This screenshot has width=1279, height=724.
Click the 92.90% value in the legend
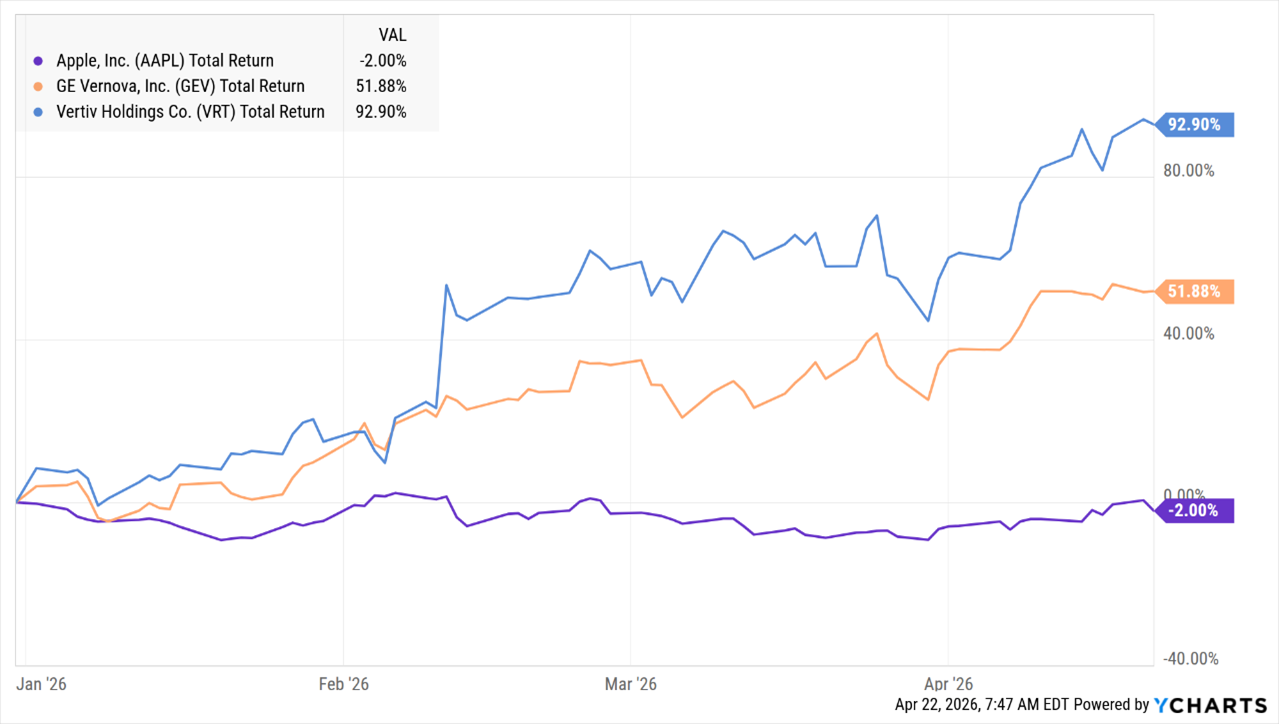(x=381, y=112)
